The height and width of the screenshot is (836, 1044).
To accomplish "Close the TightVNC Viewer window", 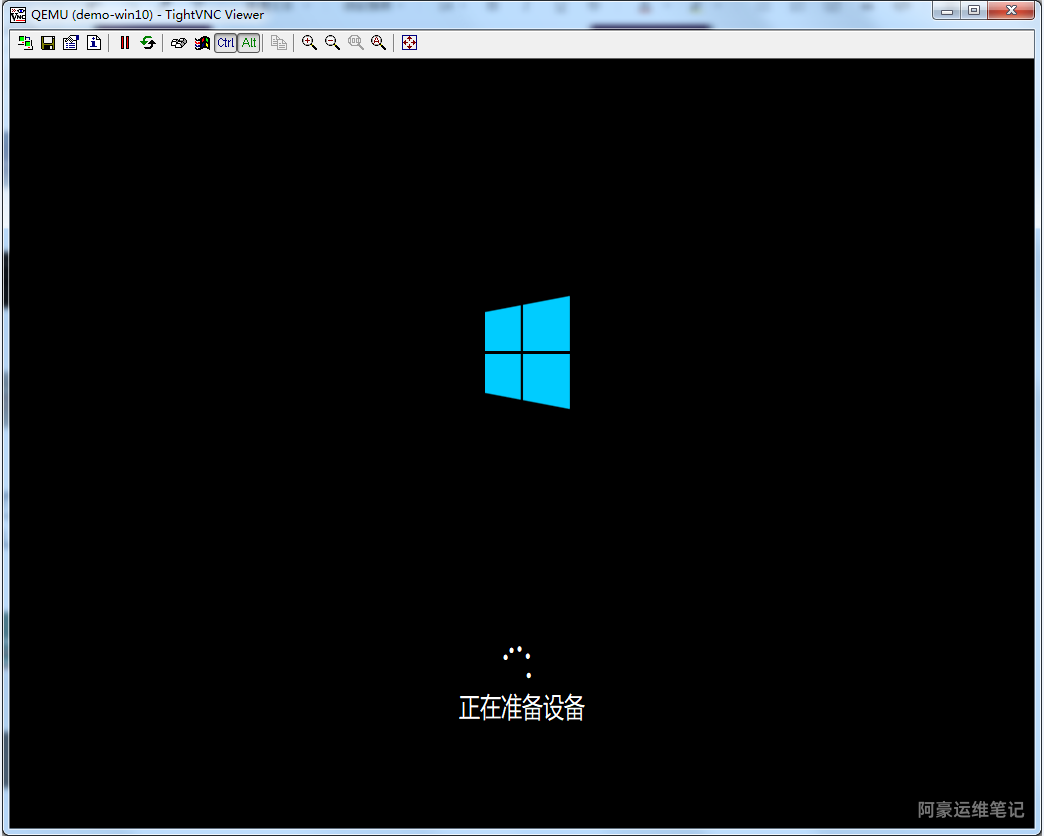I will point(1011,11).
